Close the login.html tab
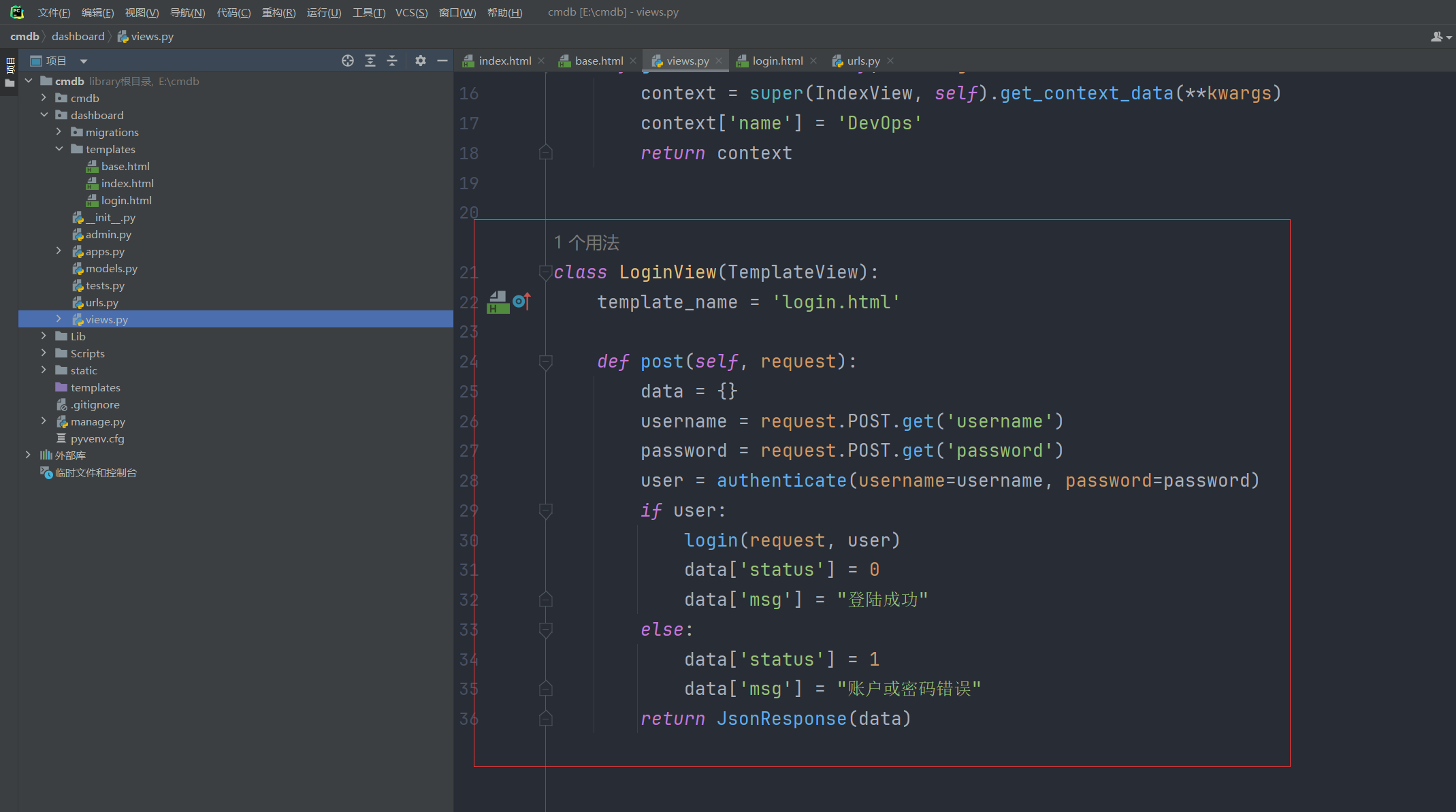This screenshot has width=1456, height=812. coord(813,61)
